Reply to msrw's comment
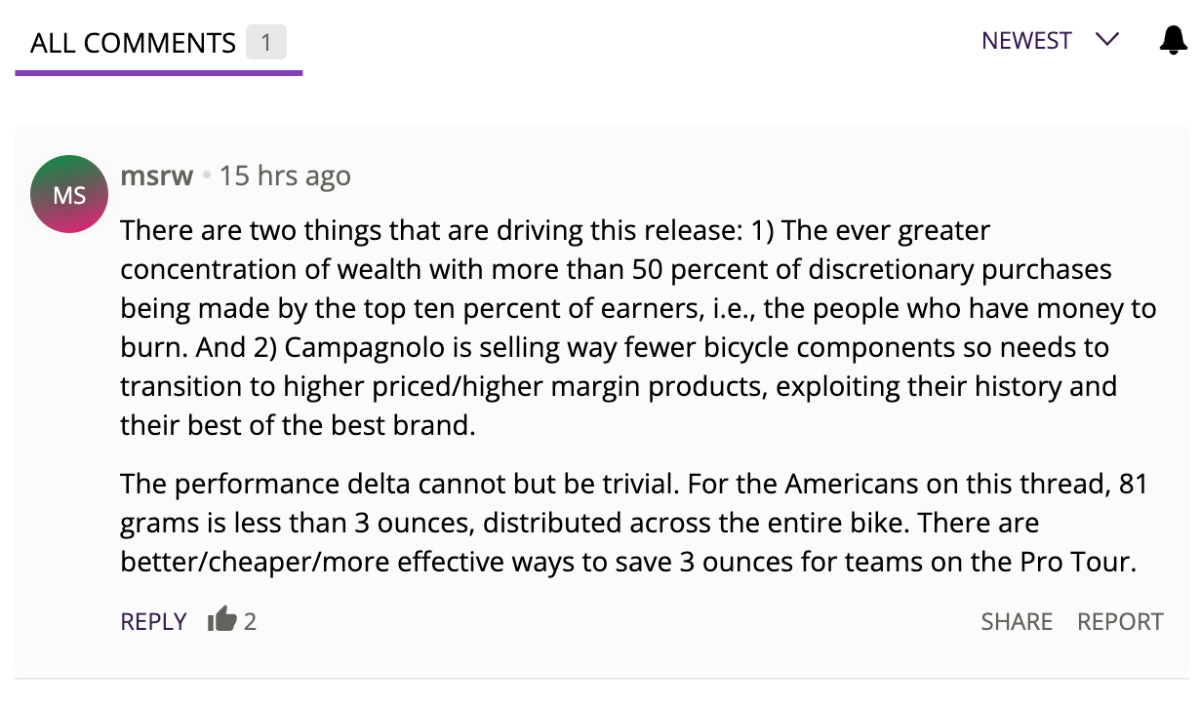 coord(153,621)
